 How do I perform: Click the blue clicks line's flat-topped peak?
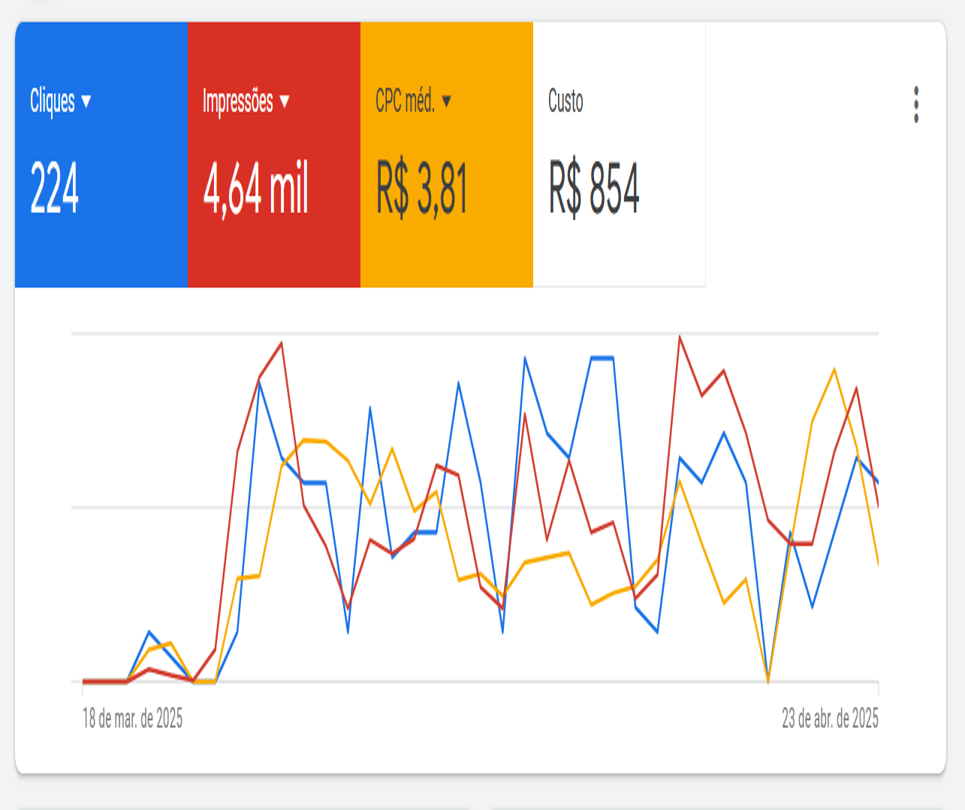coord(601,357)
